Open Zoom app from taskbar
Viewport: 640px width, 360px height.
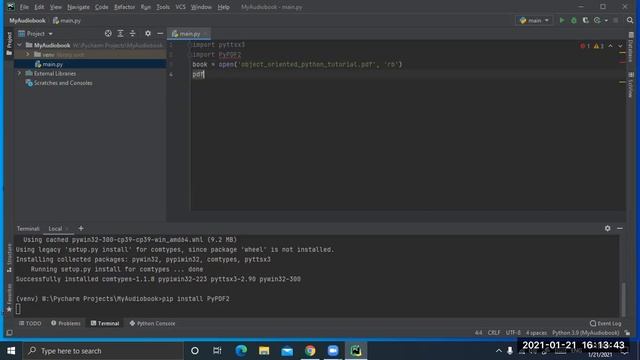(333, 351)
